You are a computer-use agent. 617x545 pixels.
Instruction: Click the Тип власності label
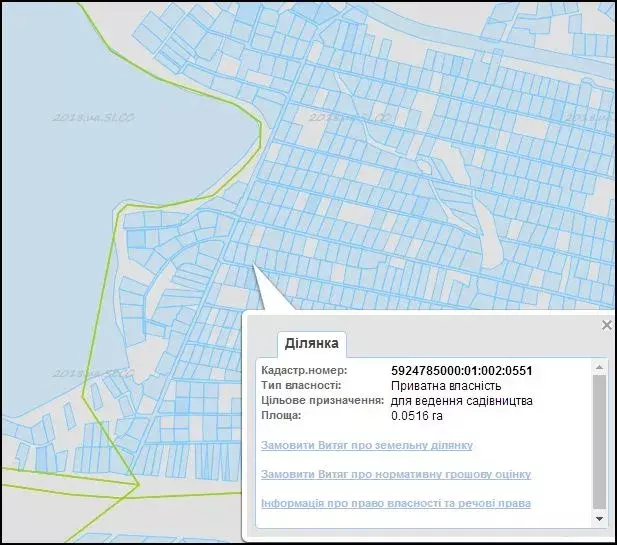click(x=301, y=386)
